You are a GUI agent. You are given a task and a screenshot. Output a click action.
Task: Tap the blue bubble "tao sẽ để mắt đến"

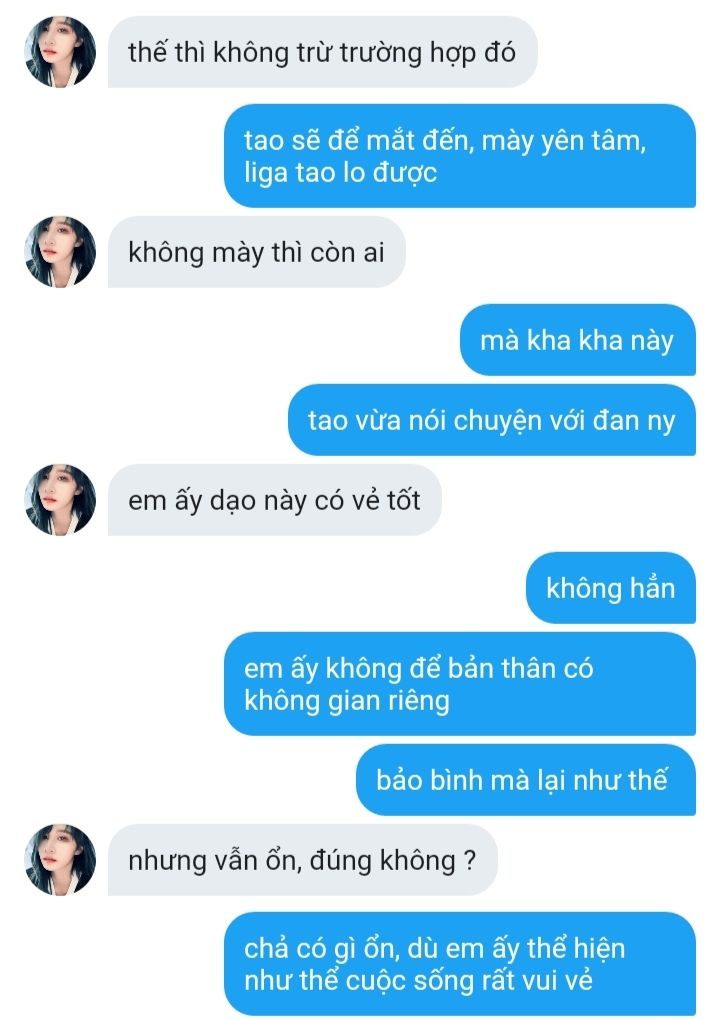pyautogui.click(x=460, y=156)
